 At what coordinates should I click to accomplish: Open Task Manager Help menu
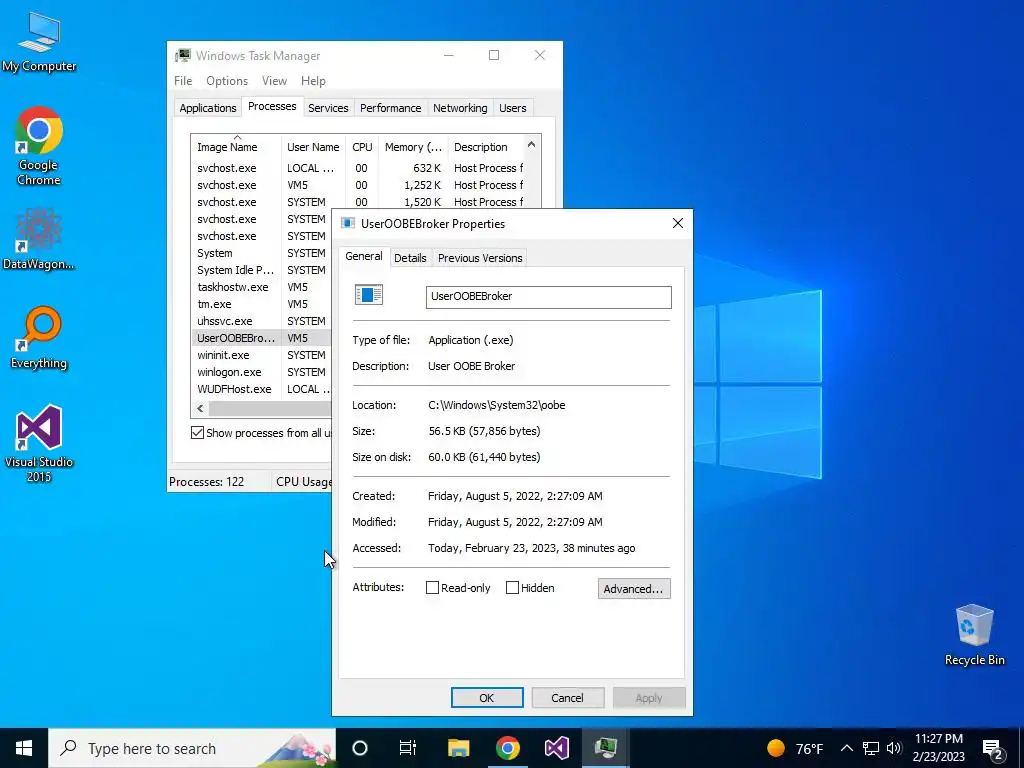coord(313,81)
